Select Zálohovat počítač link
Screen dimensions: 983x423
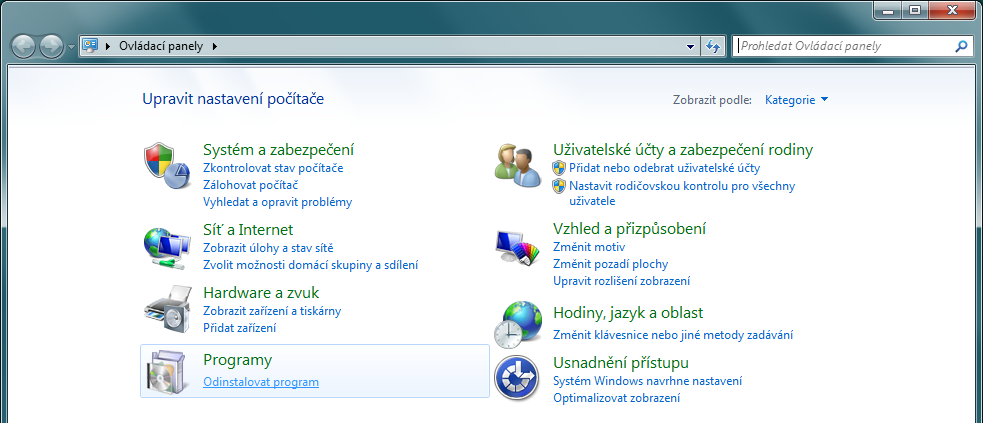point(250,185)
